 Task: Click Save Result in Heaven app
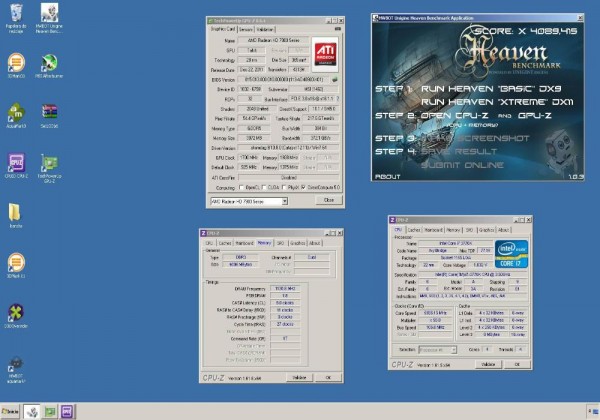(458, 152)
